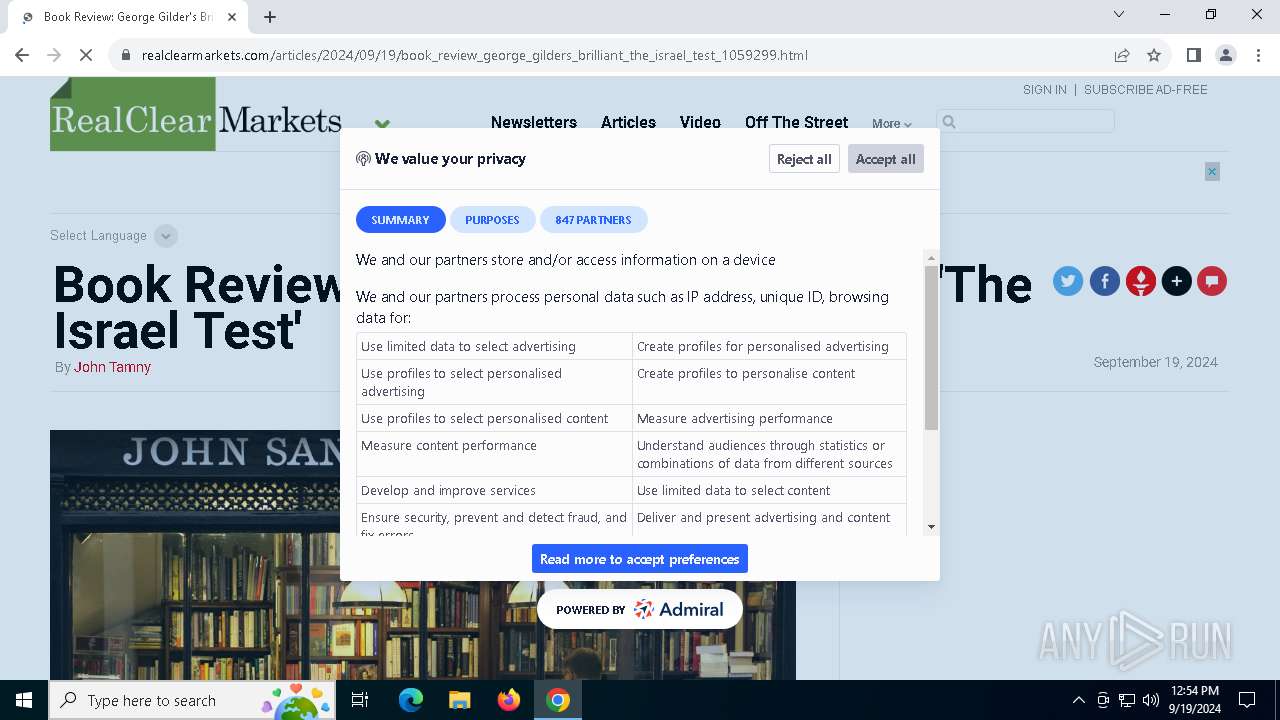Click privacy dialog scroll down arrow
Image resolution: width=1280 pixels, height=720 pixels.
tap(931, 527)
